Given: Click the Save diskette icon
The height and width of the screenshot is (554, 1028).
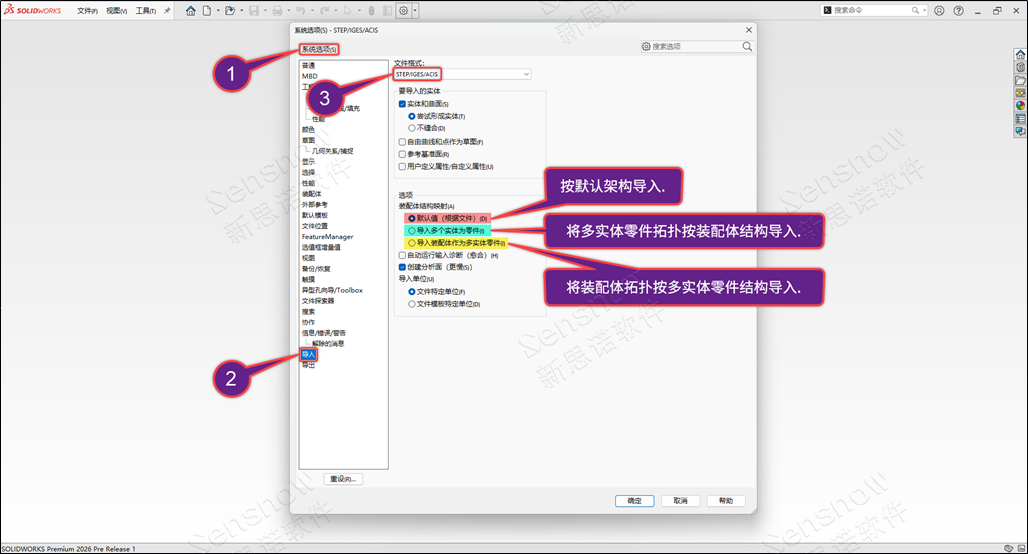Looking at the screenshot, I should 254,10.
